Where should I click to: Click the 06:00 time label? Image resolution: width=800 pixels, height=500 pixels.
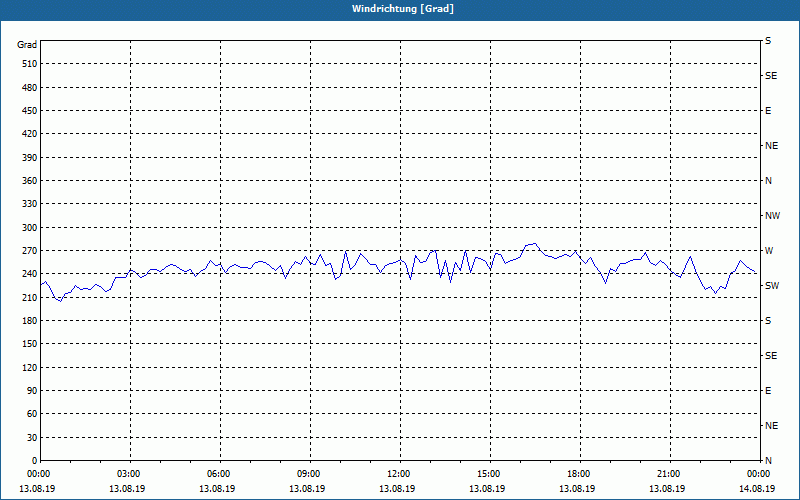click(218, 474)
